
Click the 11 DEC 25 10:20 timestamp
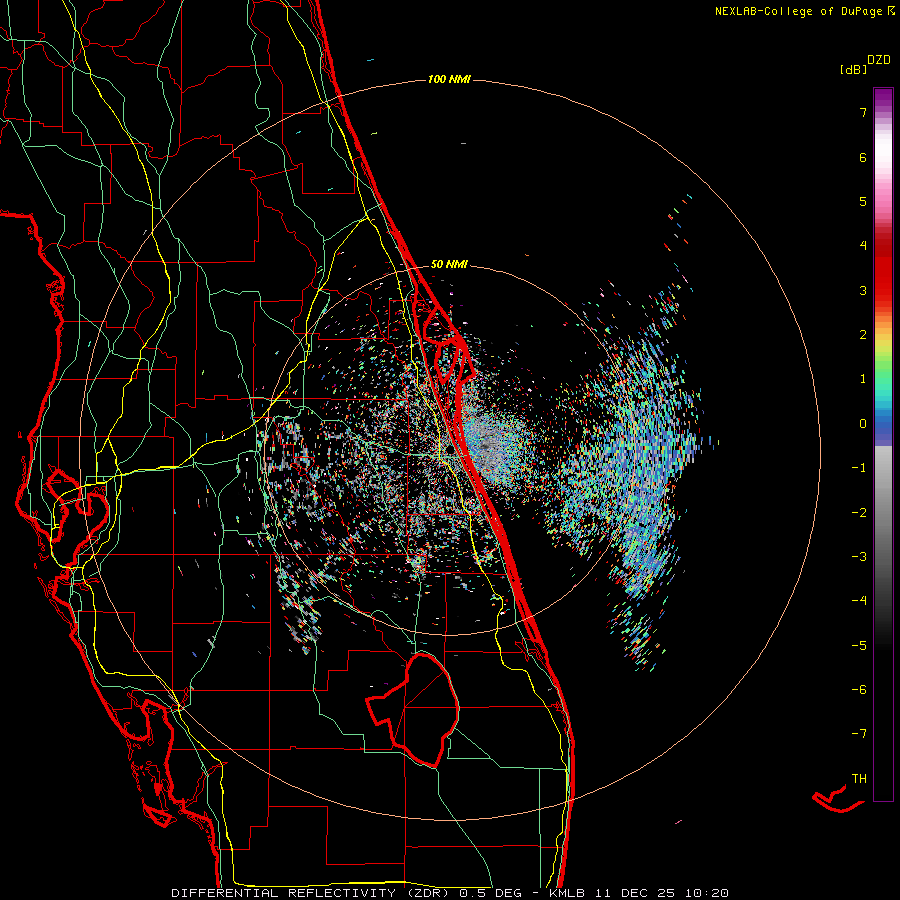click(x=663, y=893)
